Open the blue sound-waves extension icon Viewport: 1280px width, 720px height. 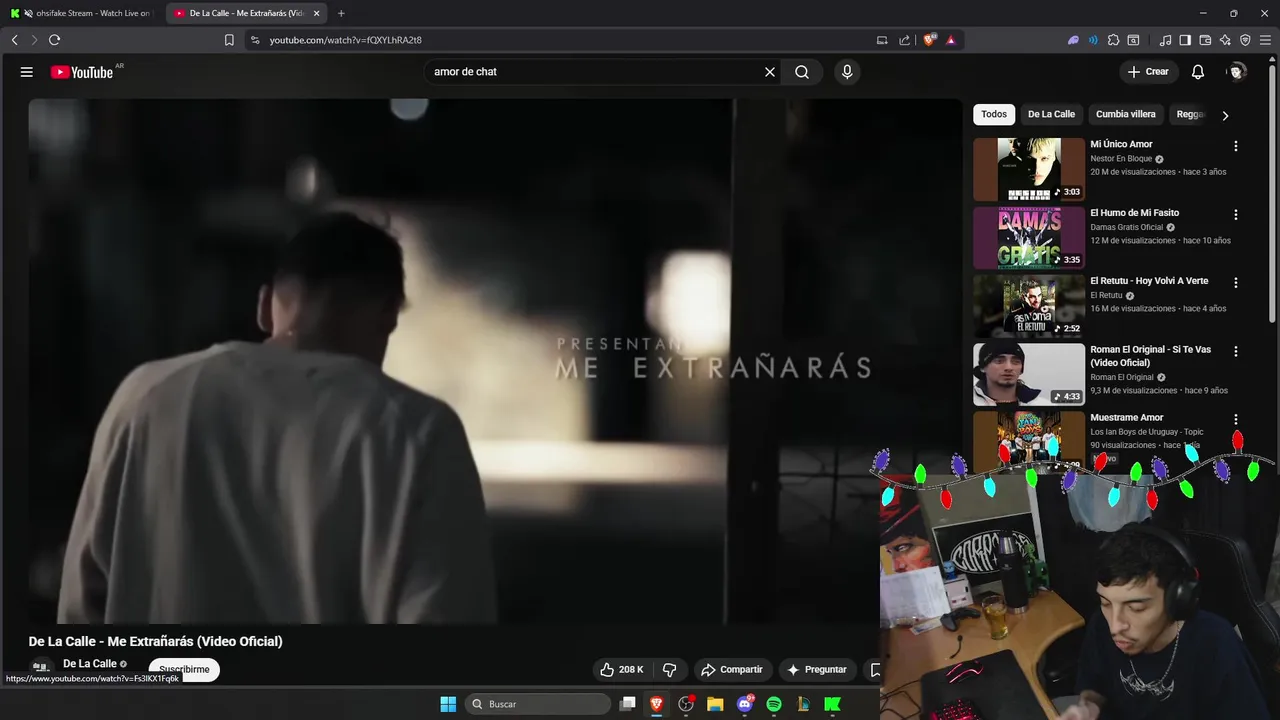(x=1093, y=40)
